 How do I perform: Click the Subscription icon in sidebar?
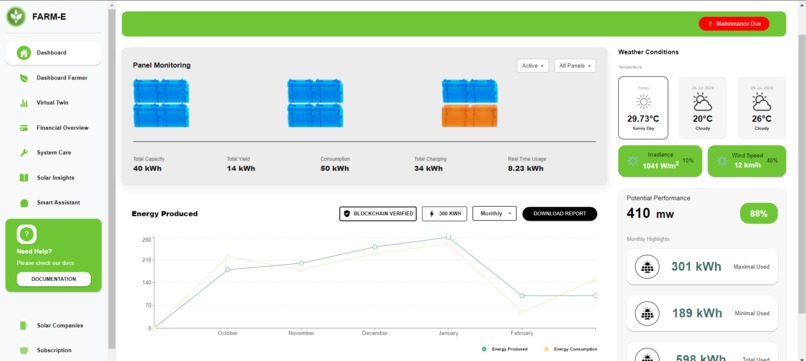point(24,350)
